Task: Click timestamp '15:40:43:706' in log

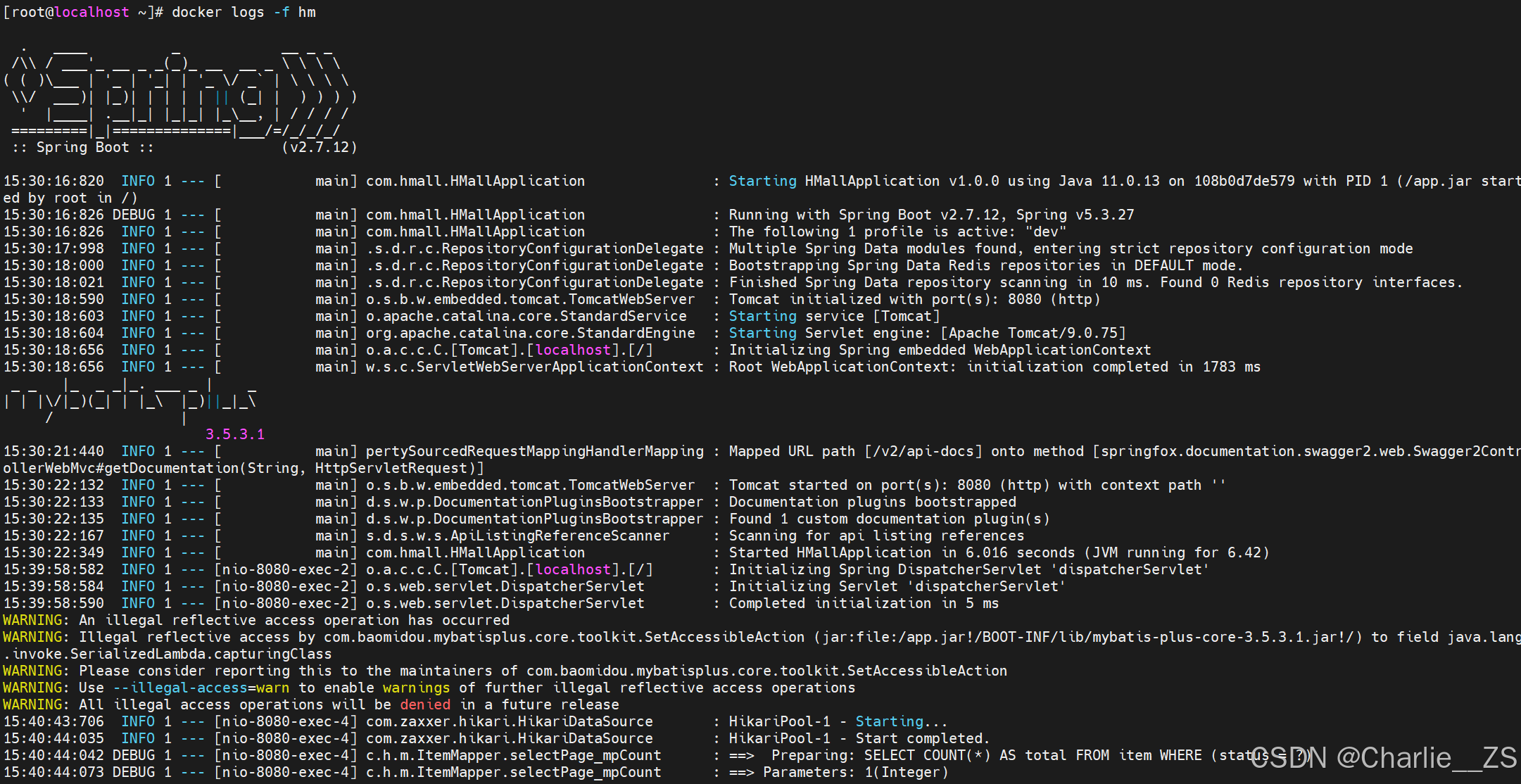Action: (x=53, y=721)
